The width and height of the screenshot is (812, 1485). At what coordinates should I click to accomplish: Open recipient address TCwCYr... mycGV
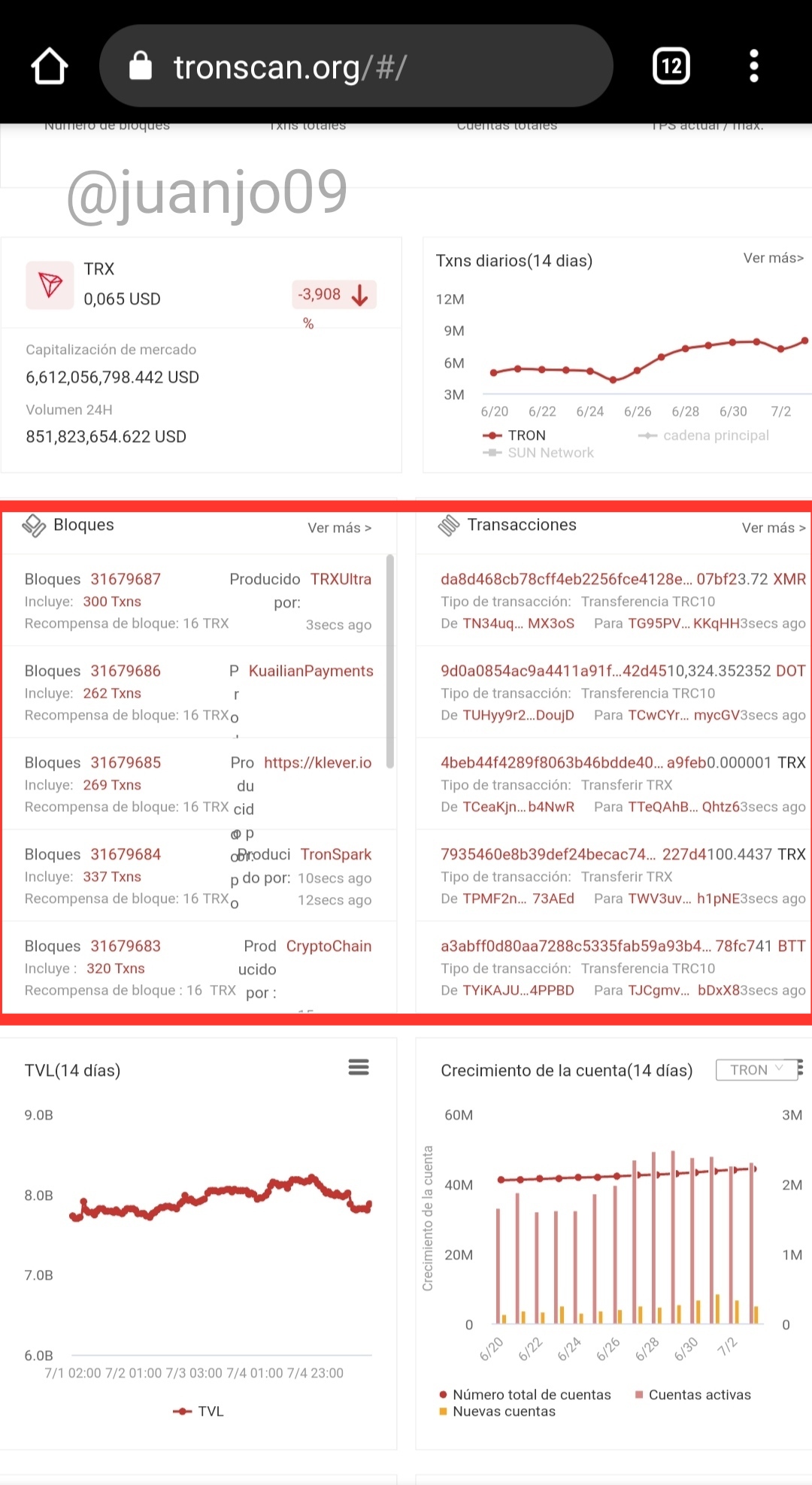683,715
